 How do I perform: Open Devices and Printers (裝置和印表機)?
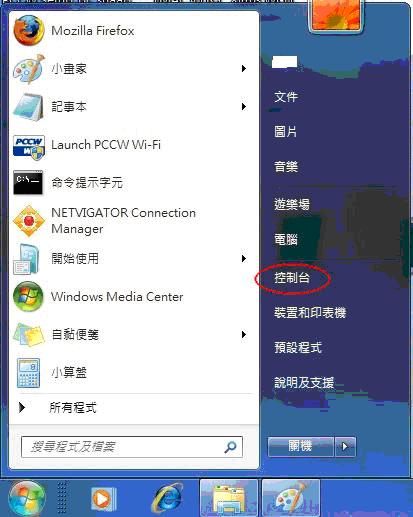[310, 313]
